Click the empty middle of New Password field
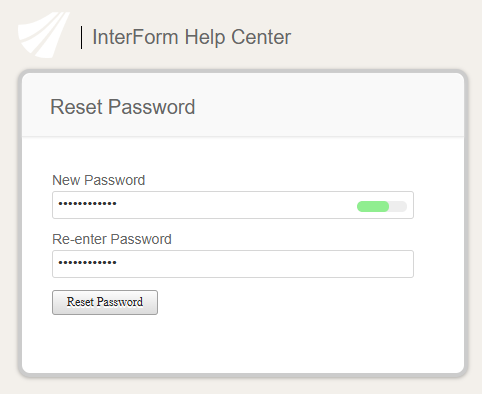Screen dimensions: 482x394 [233, 205]
